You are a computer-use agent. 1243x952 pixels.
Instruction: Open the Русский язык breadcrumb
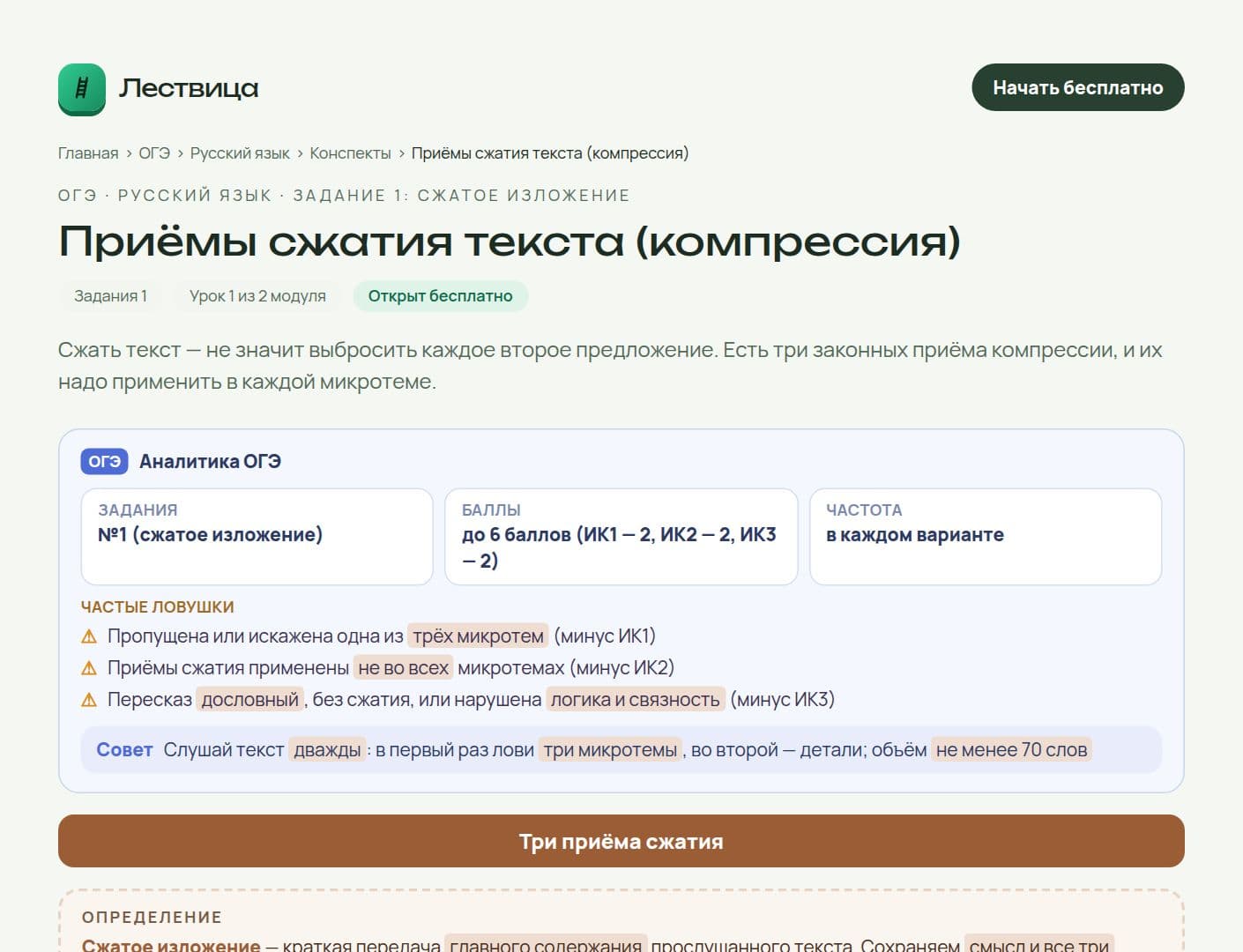click(x=240, y=153)
